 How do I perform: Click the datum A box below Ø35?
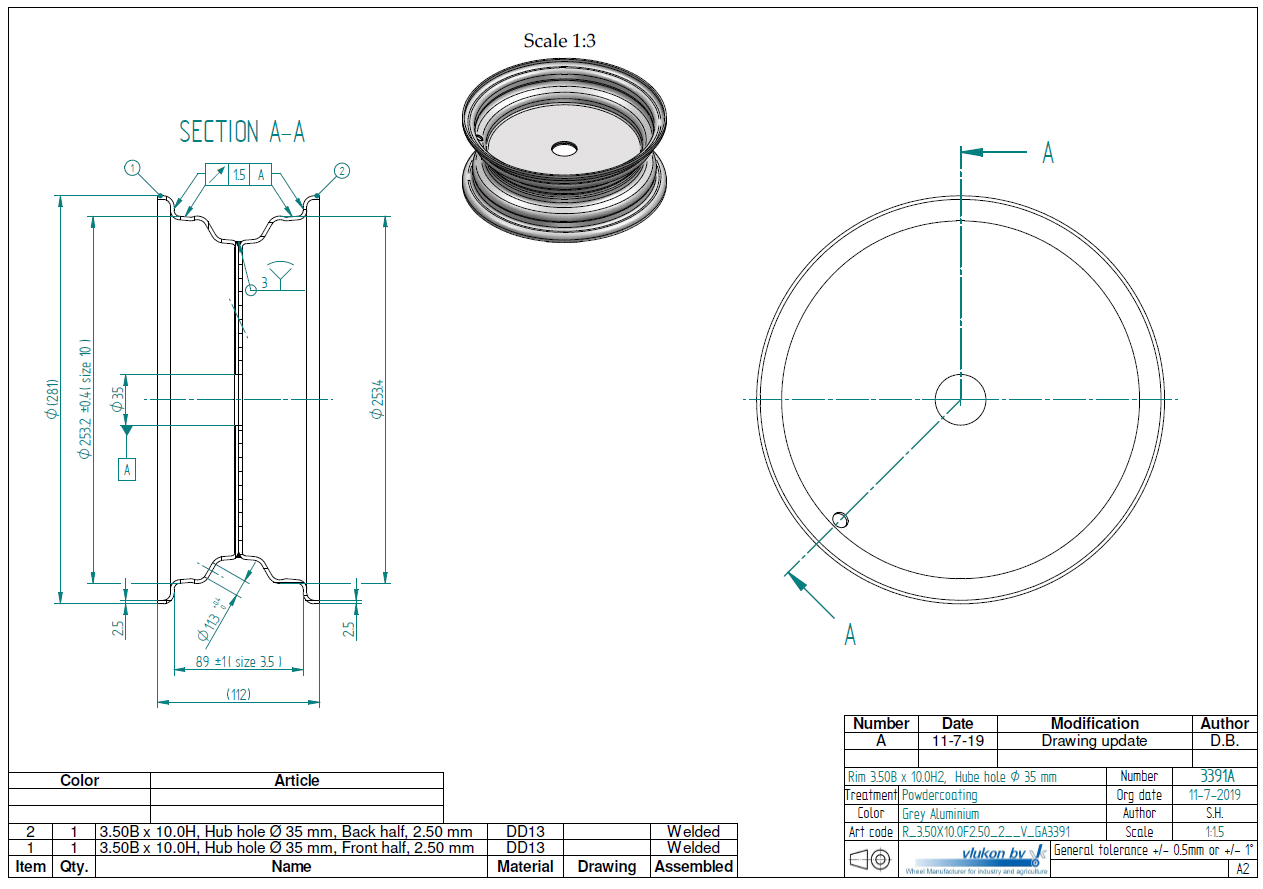(127, 469)
